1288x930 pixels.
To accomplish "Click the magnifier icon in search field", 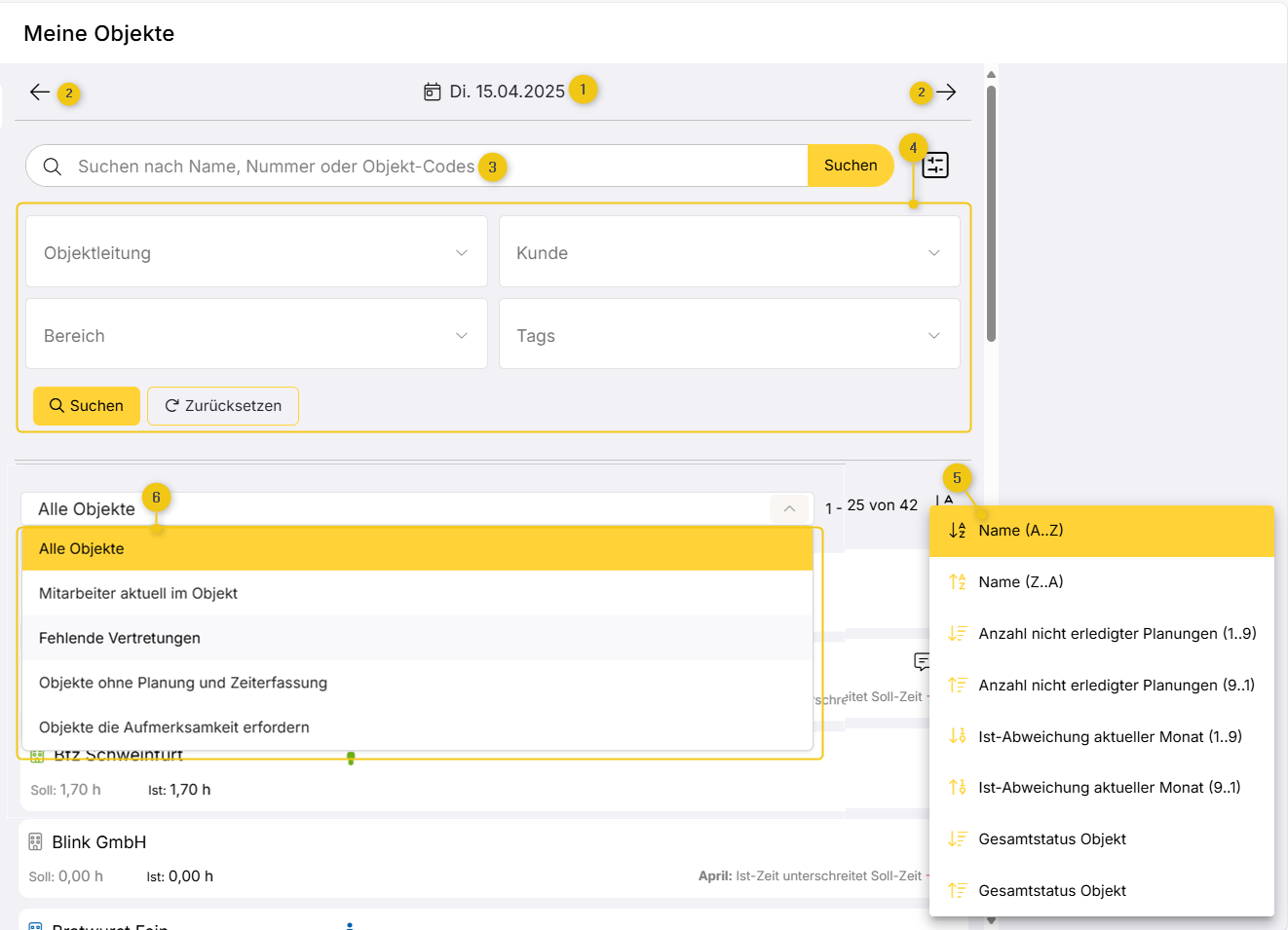I will coord(53,167).
